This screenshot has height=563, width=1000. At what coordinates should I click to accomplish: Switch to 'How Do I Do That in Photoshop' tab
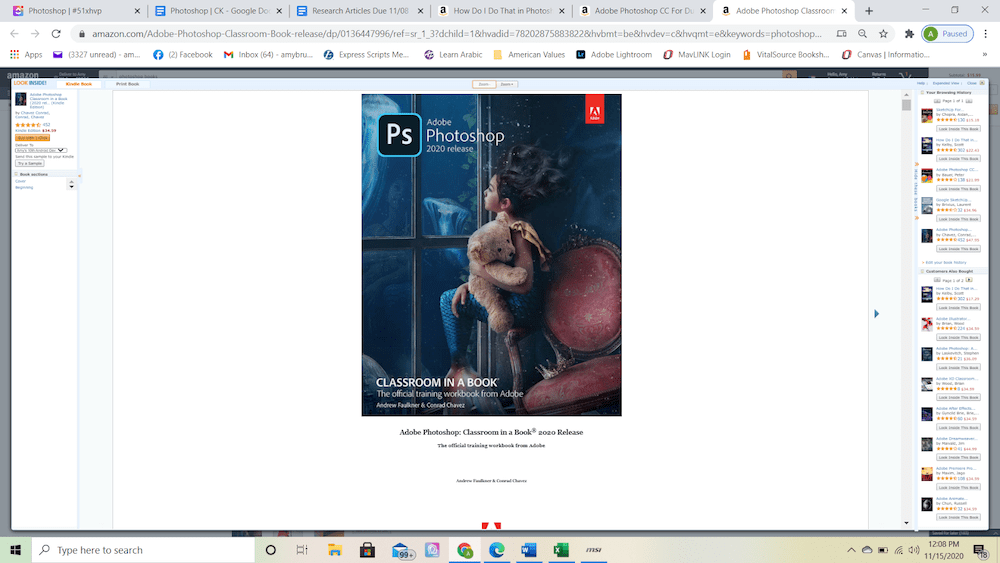pyautogui.click(x=501, y=11)
